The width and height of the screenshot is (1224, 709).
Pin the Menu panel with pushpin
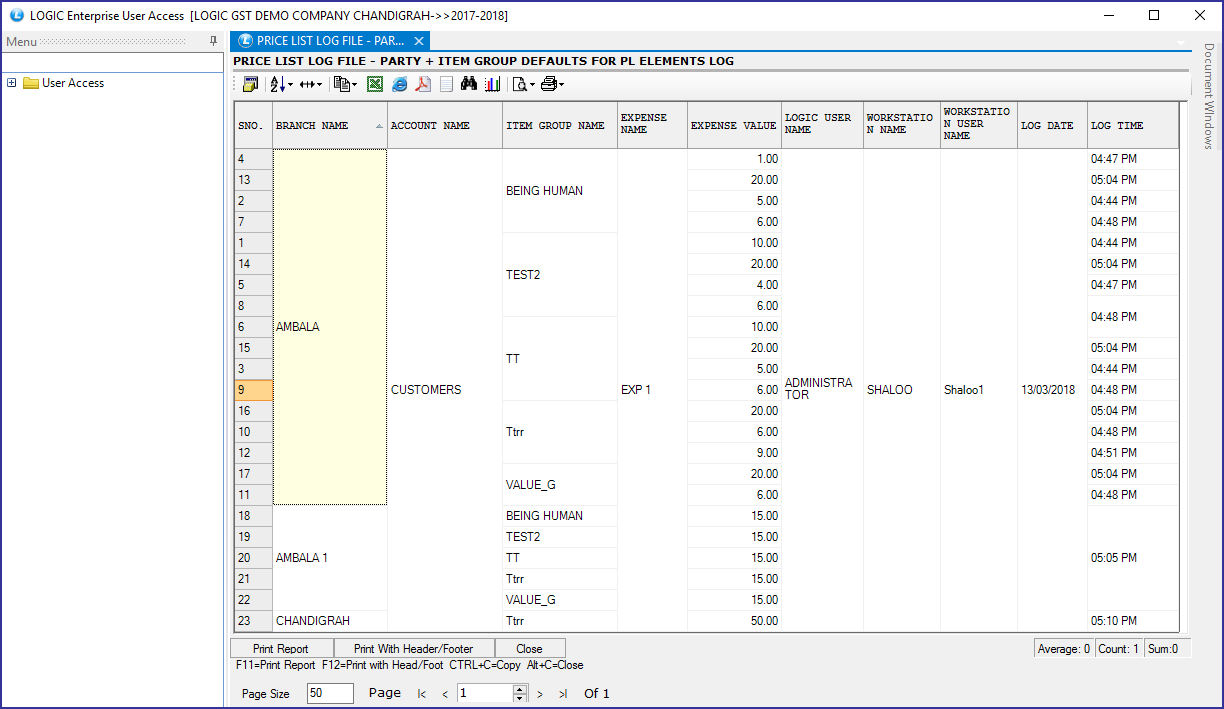click(213, 41)
